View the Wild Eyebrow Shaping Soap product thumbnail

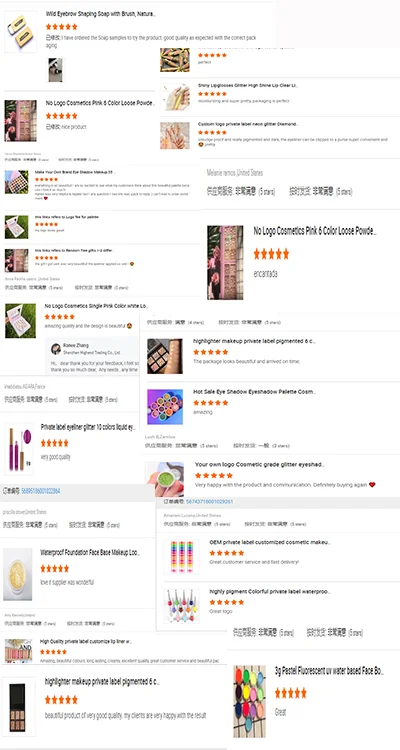20,32
